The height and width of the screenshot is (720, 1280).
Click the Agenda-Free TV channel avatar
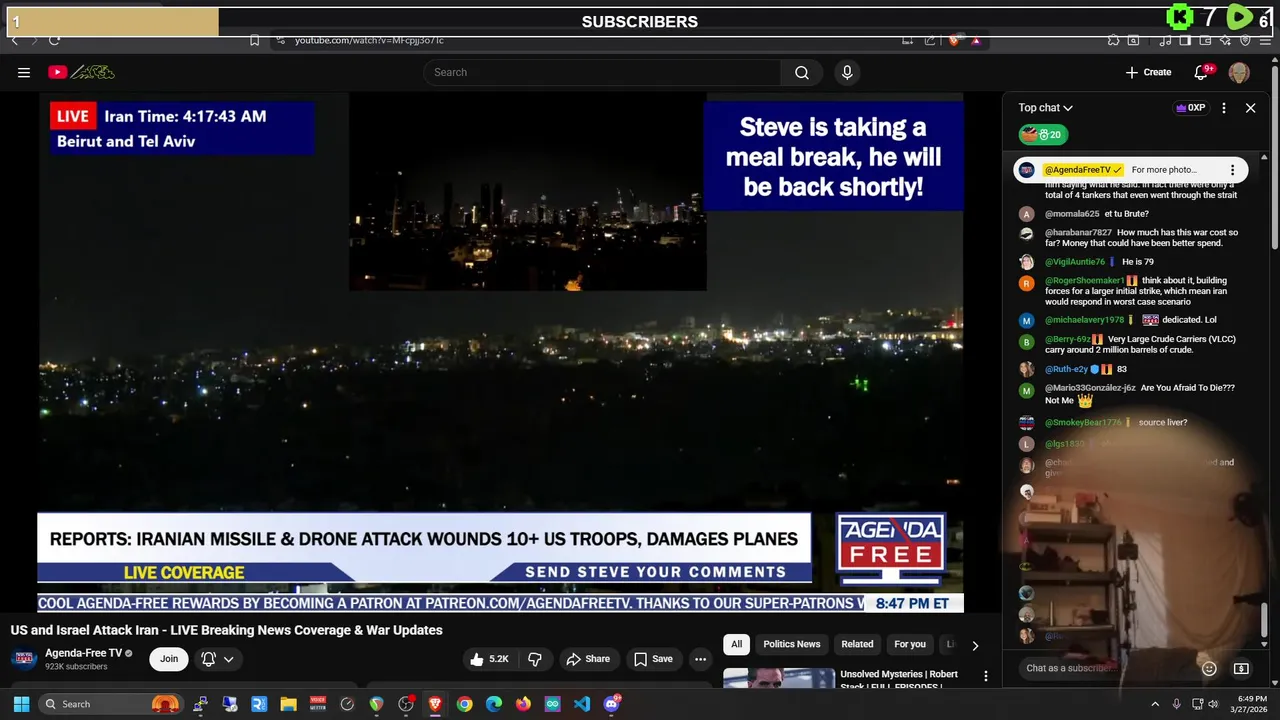(24, 659)
